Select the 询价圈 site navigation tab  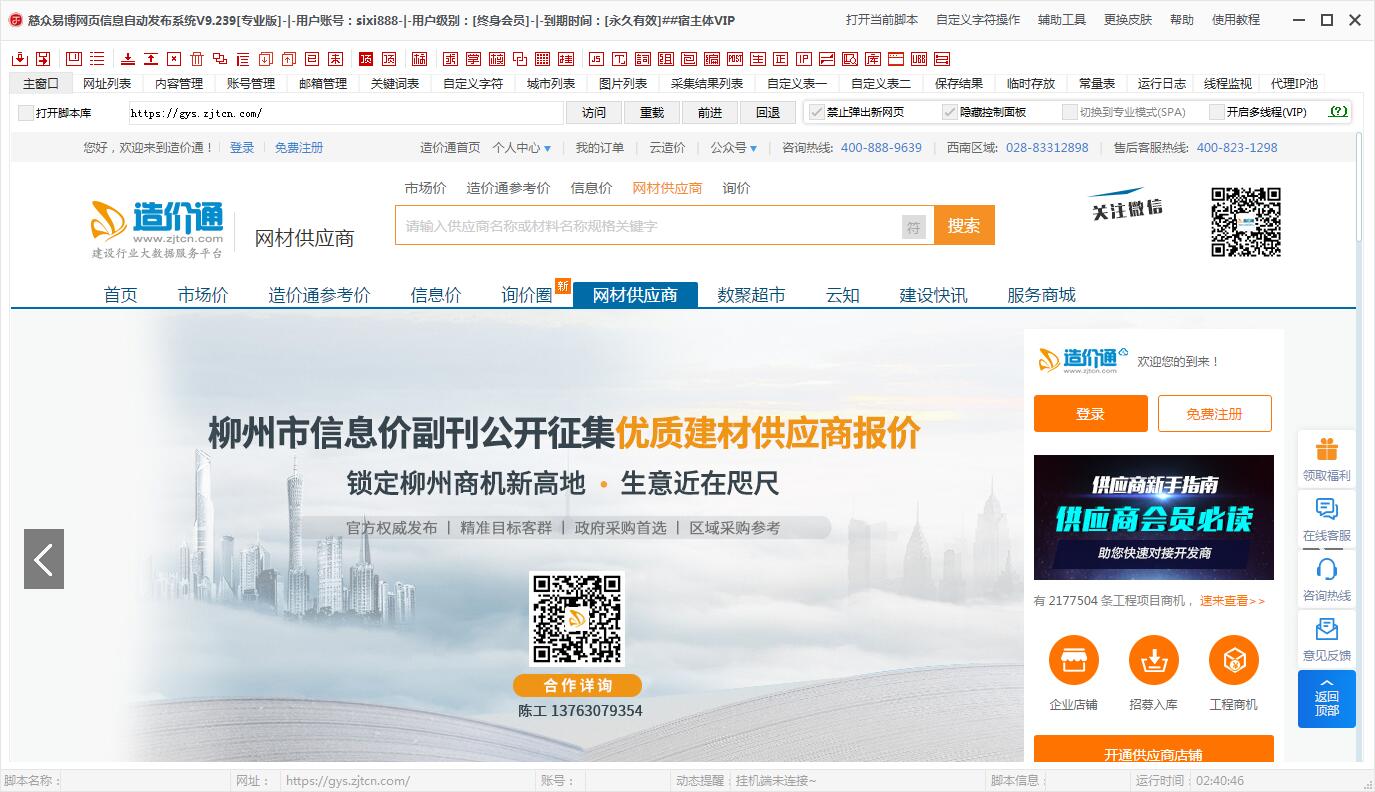(527, 294)
